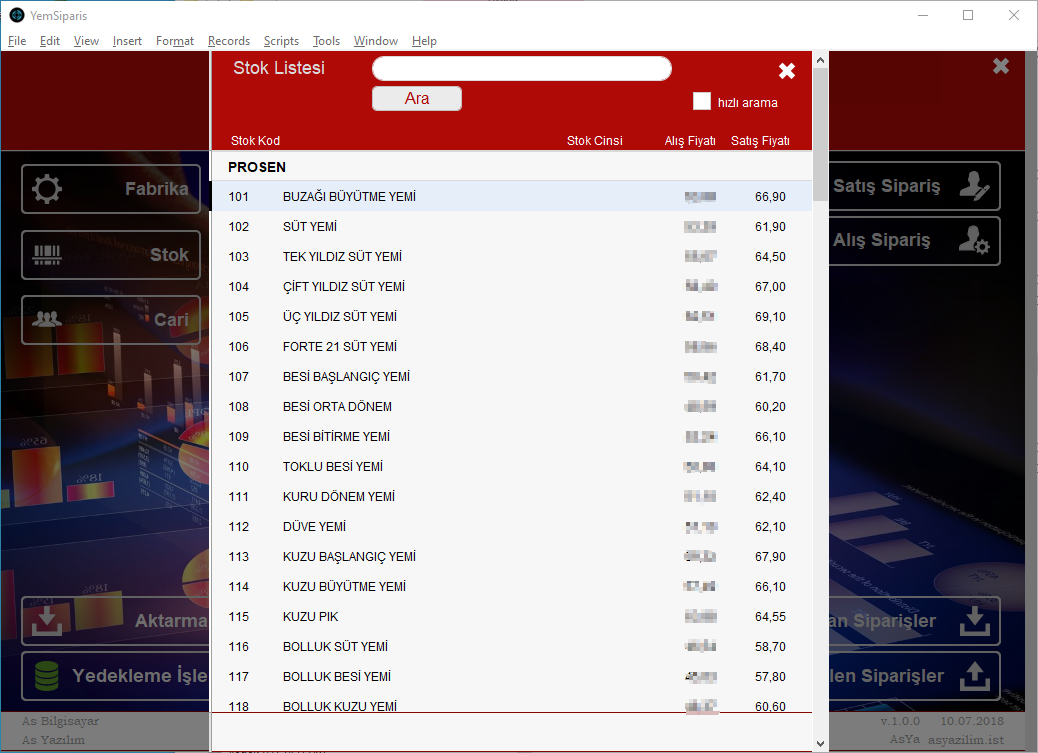Click the Yedekleme İşle button

pos(116,676)
